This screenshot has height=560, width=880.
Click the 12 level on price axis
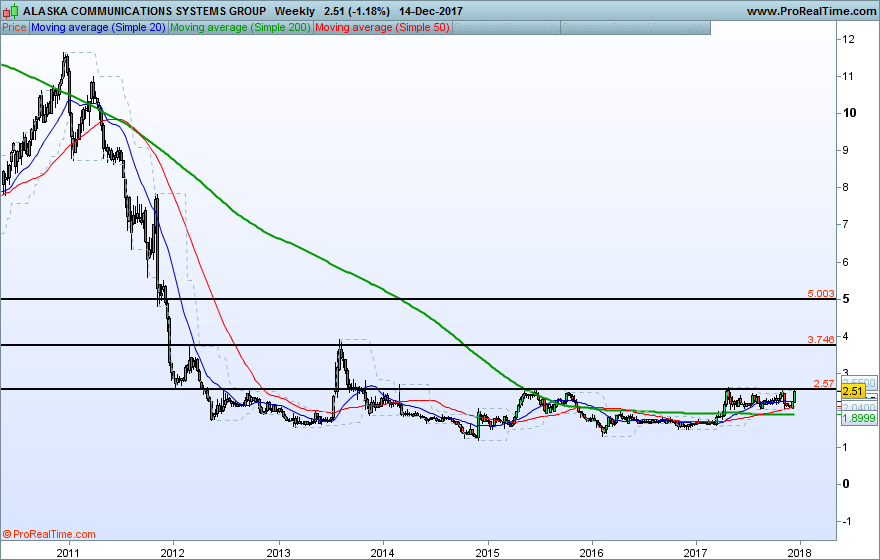click(x=848, y=39)
